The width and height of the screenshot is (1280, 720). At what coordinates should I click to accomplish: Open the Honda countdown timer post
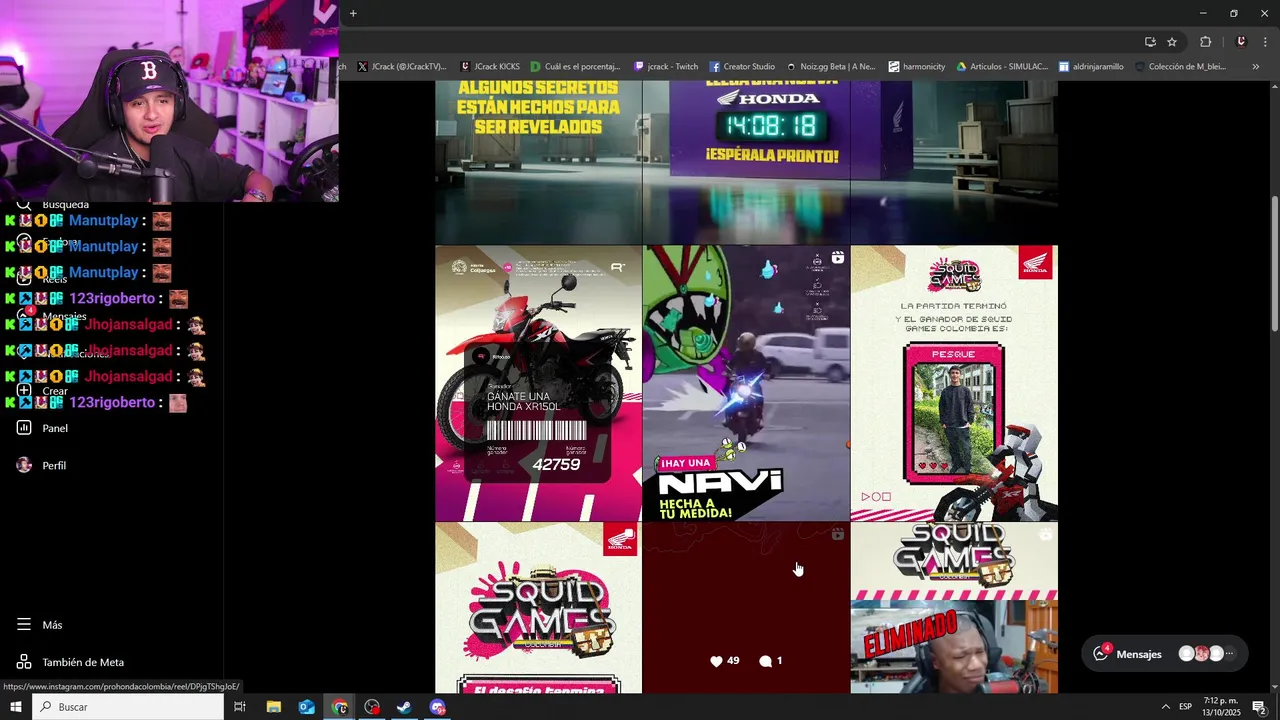click(x=746, y=162)
